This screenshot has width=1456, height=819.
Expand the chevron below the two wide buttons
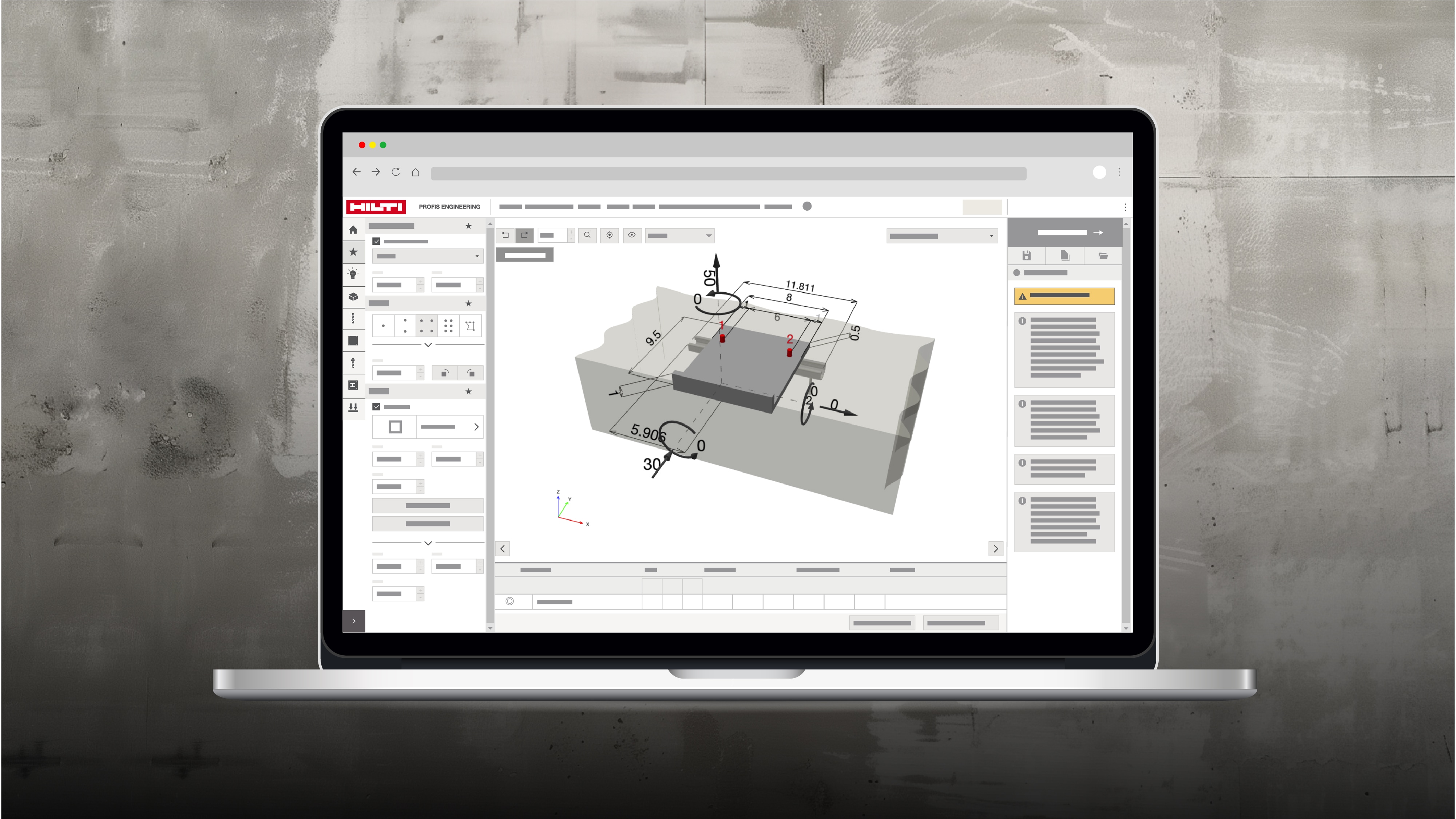[x=428, y=543]
